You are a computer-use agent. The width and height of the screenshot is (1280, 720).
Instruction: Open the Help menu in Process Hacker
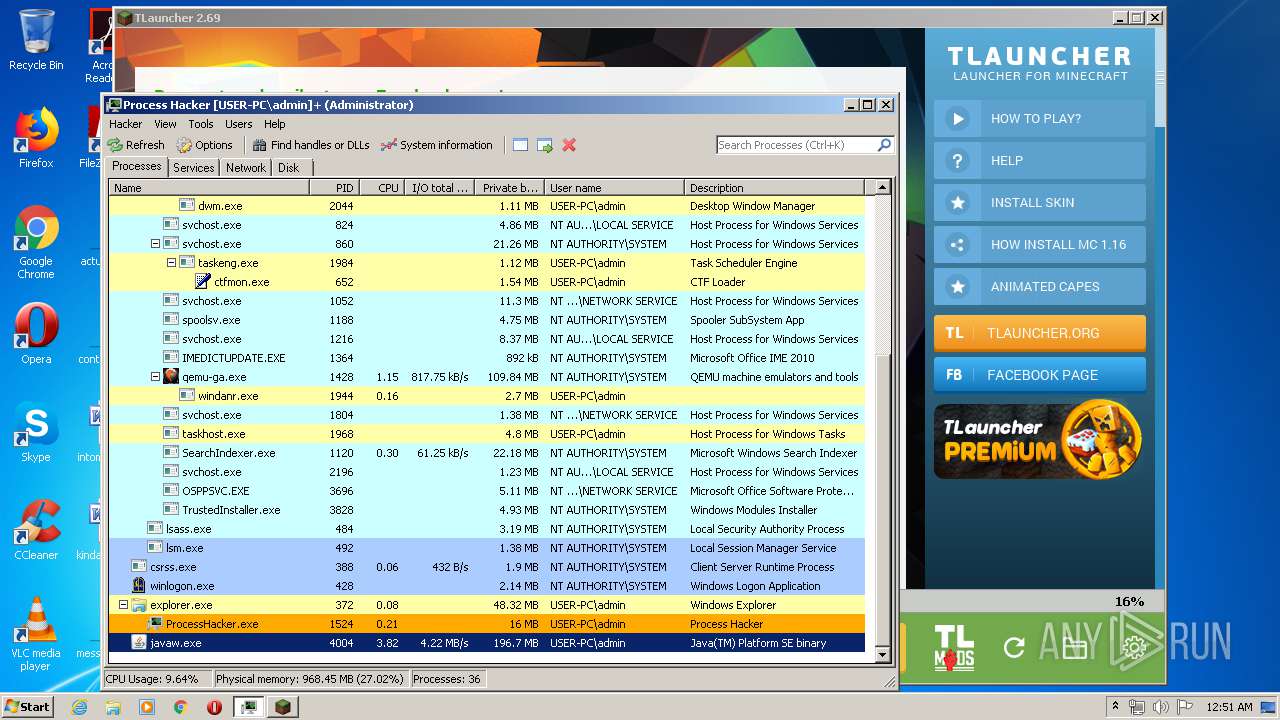pos(275,124)
